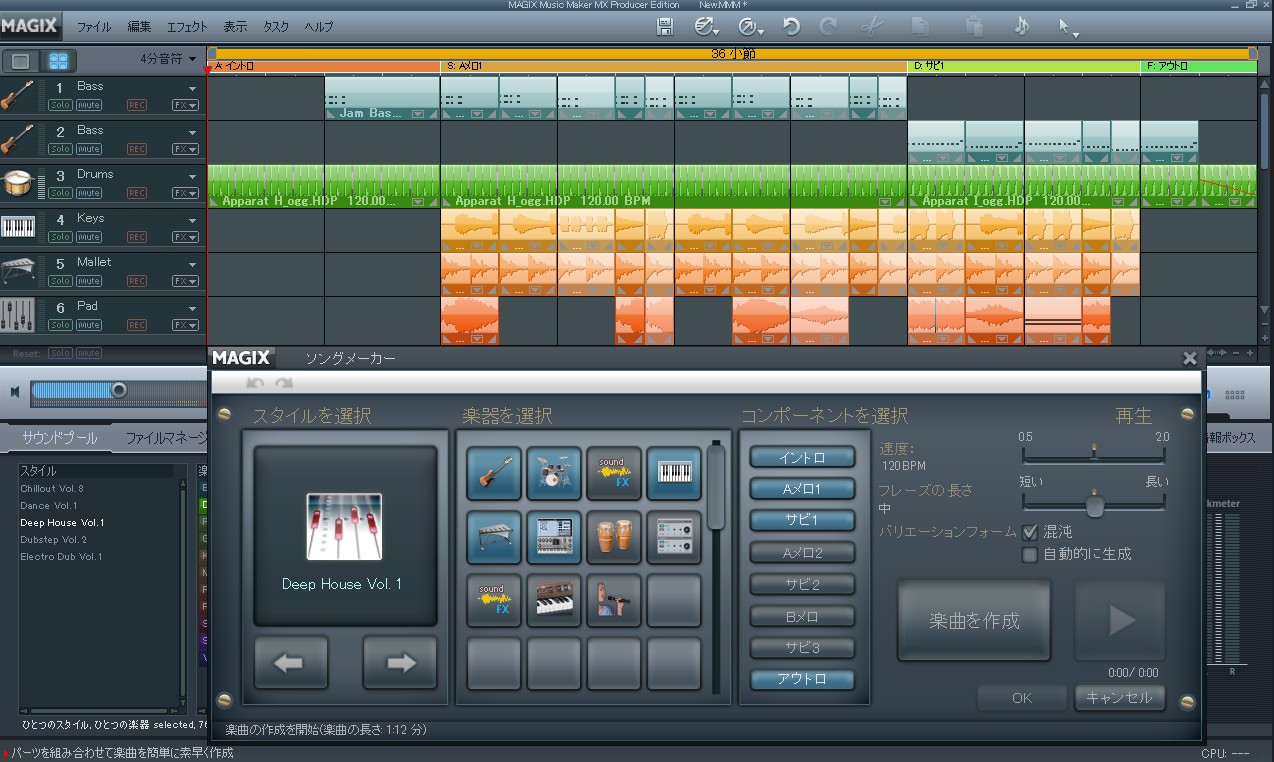Go to previous style with left arrow
The height and width of the screenshot is (762, 1274).
[x=291, y=663]
